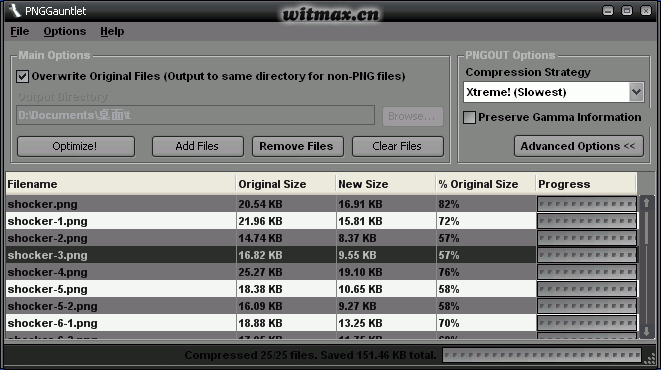Viewport: 661px width, 370px height.
Task: Collapse Advanced Options panel
Action: click(579, 146)
